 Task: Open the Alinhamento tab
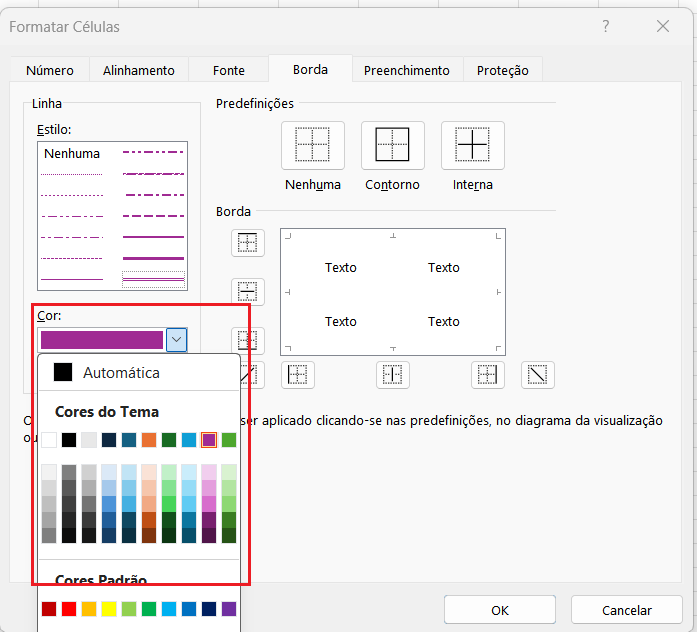pos(138,70)
